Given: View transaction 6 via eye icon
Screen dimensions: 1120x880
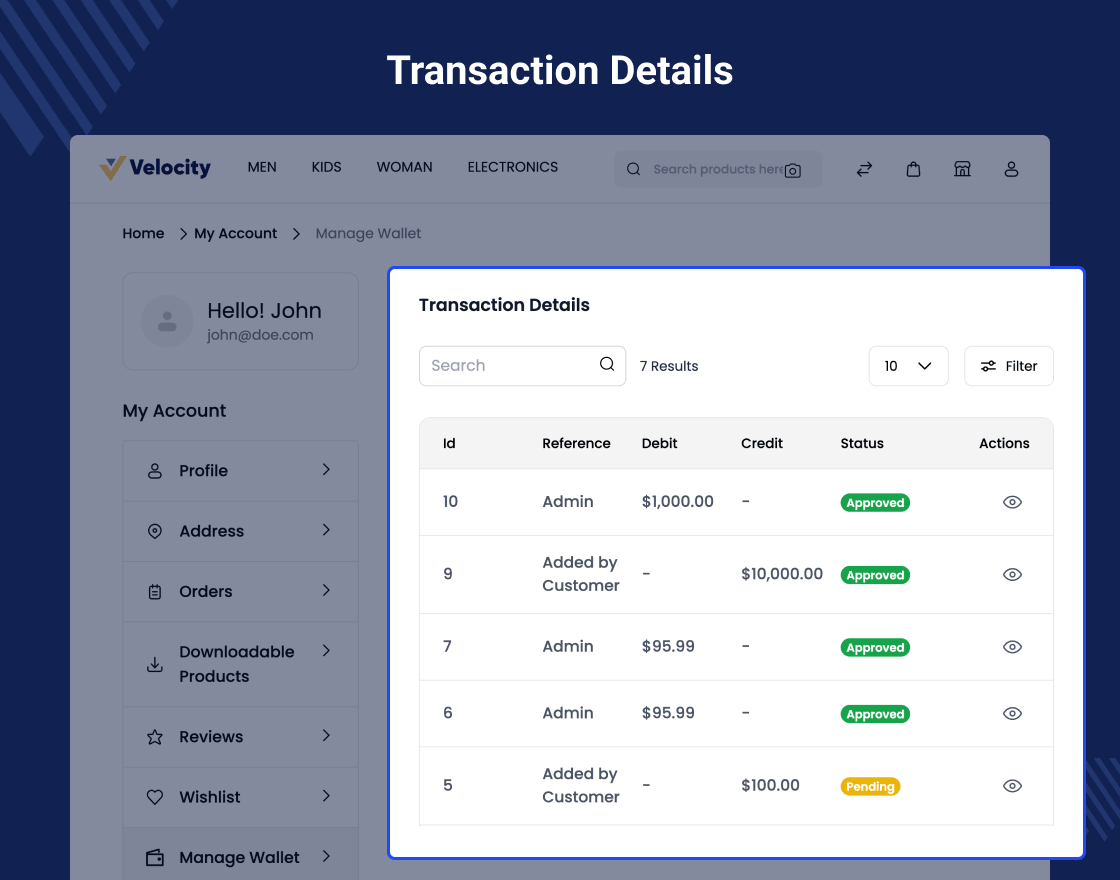Looking at the screenshot, I should coord(1012,714).
